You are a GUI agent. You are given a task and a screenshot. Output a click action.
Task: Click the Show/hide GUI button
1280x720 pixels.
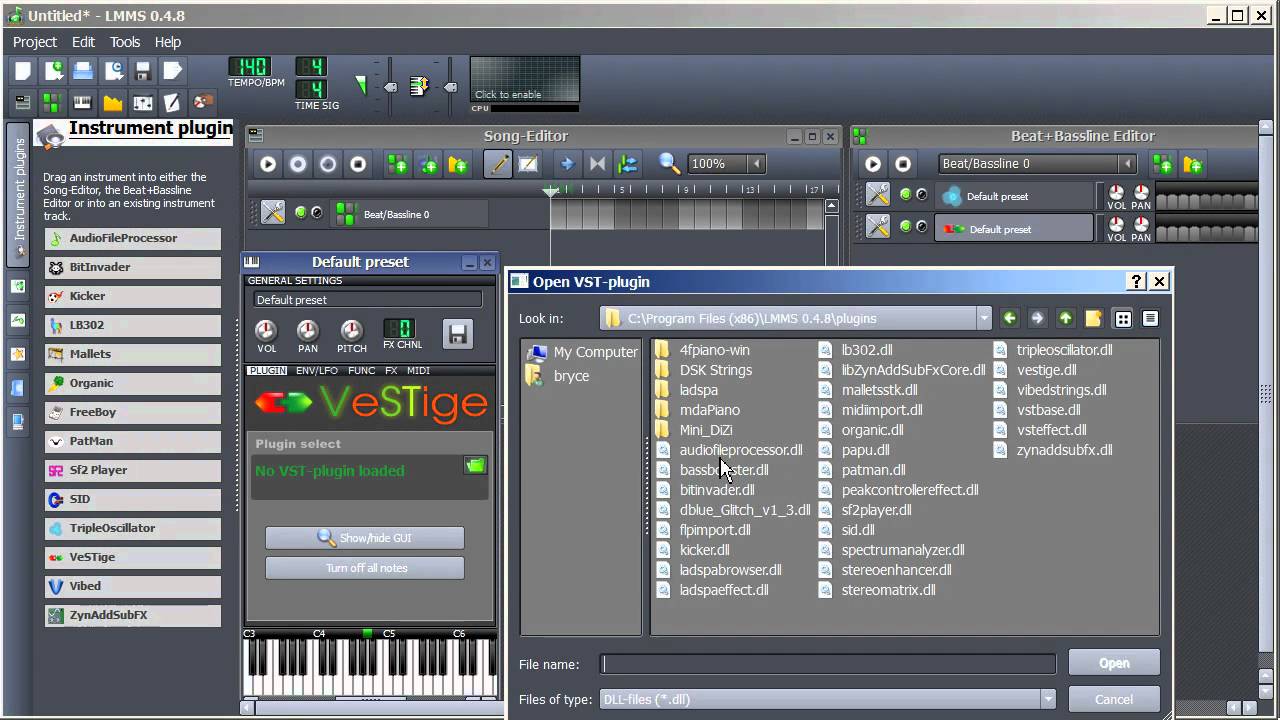coord(365,538)
